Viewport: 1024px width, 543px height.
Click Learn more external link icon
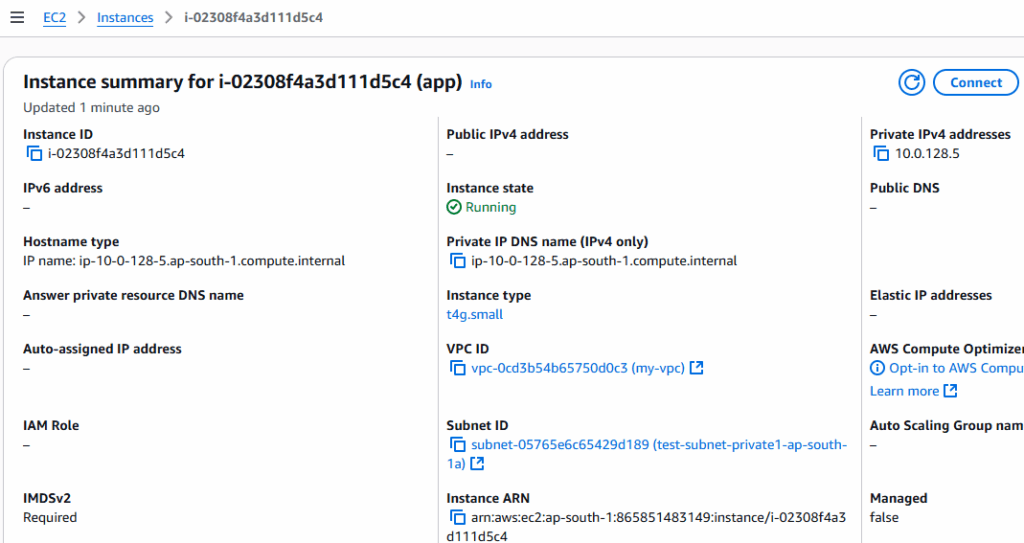[951, 391]
